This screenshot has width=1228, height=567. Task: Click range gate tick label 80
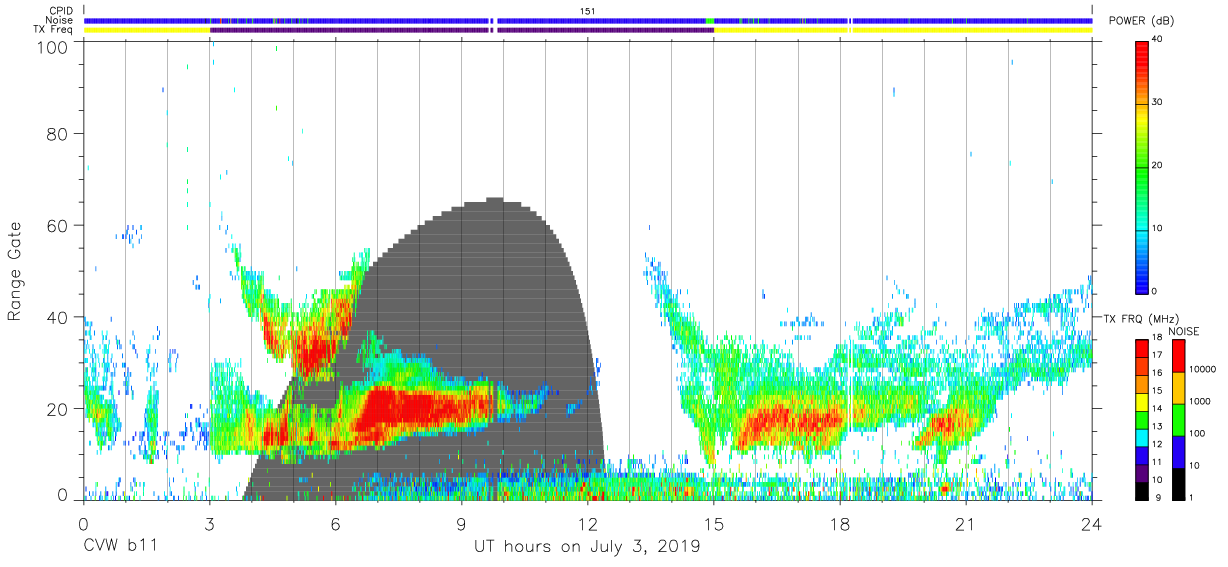pyautogui.click(x=56, y=133)
